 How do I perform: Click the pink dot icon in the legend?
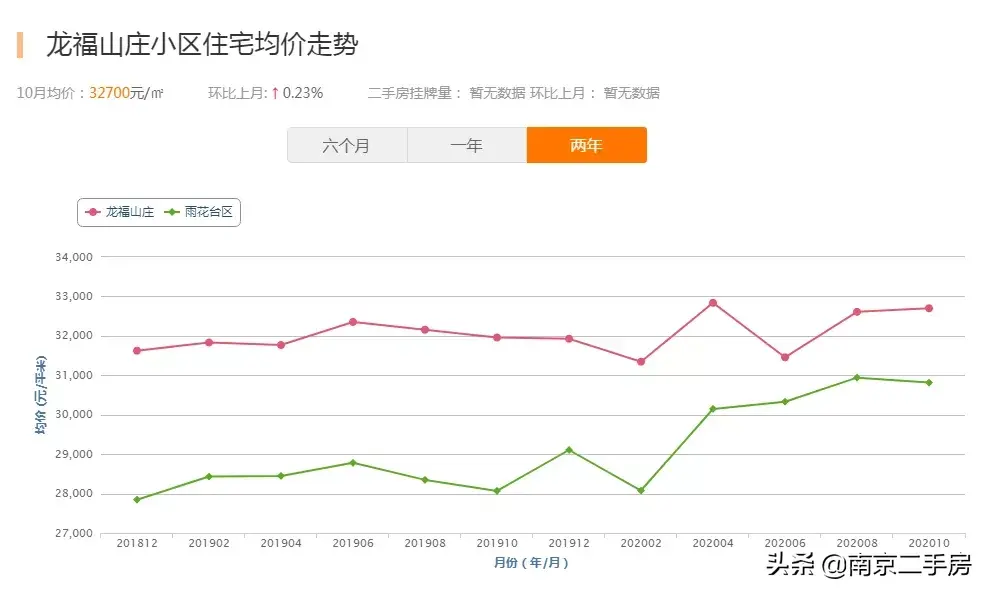93,212
